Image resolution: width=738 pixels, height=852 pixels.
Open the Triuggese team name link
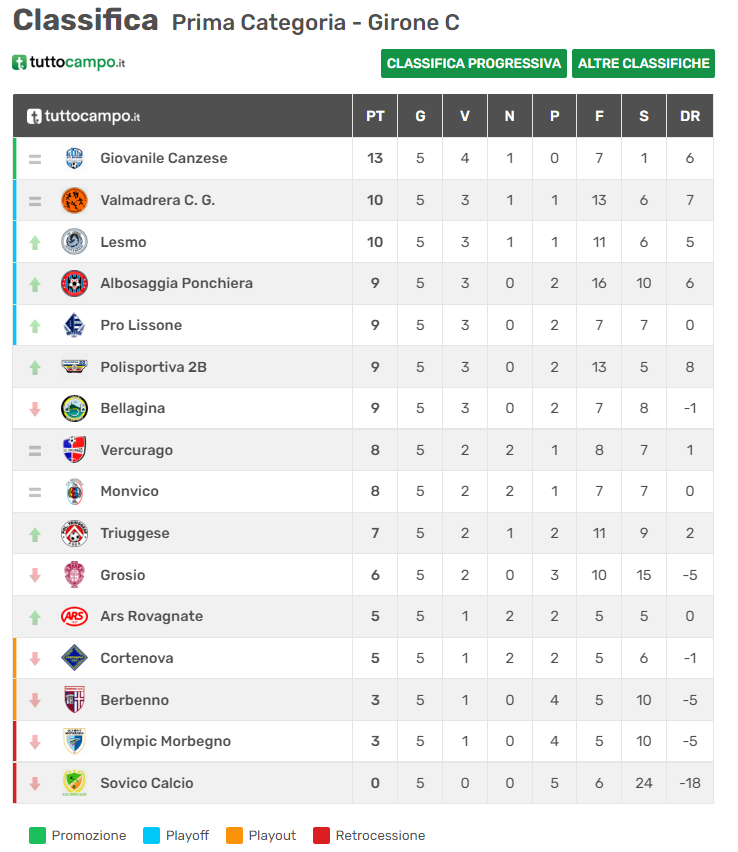pos(134,533)
